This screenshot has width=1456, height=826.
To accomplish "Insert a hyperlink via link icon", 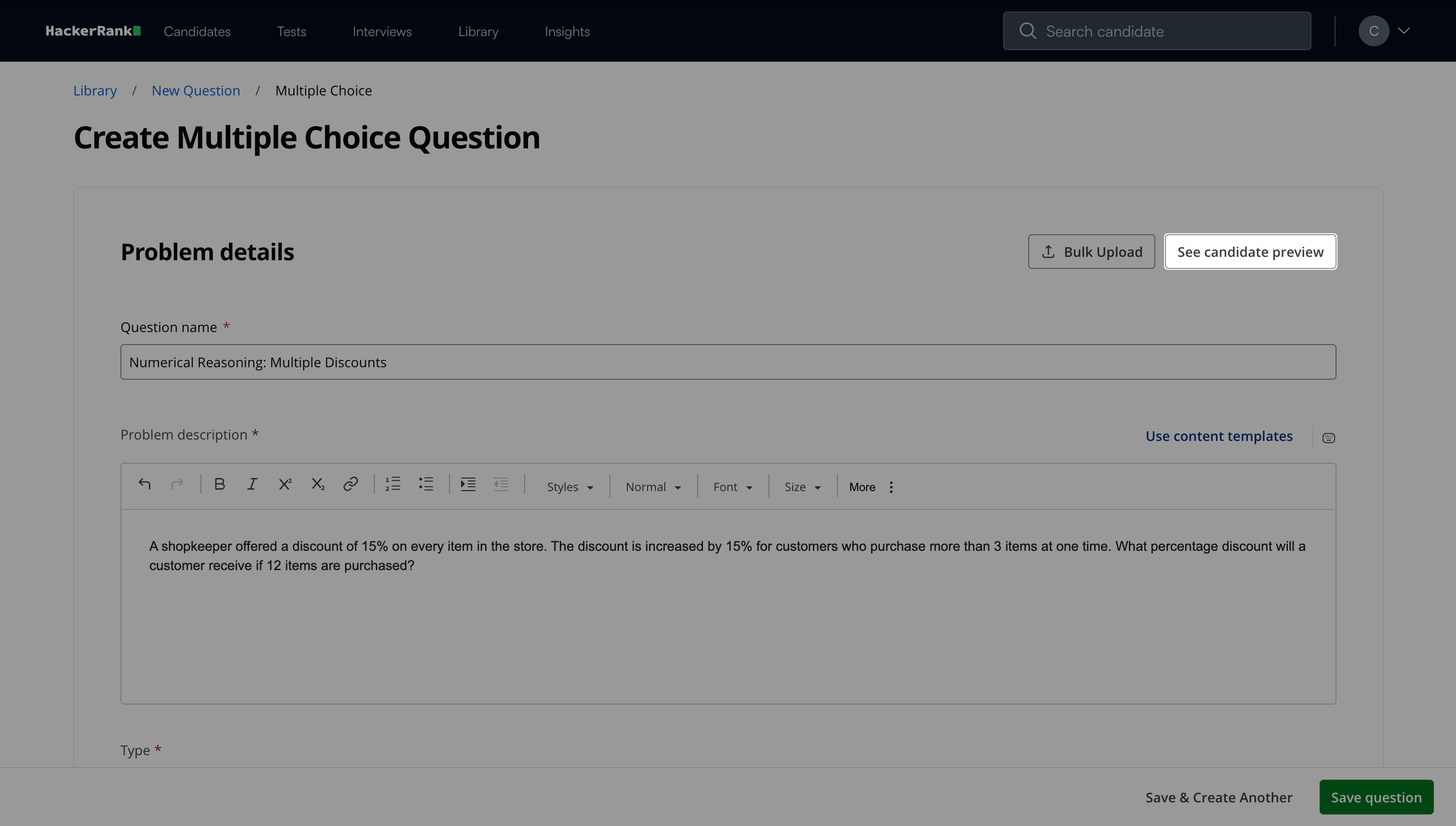I will (x=351, y=484).
